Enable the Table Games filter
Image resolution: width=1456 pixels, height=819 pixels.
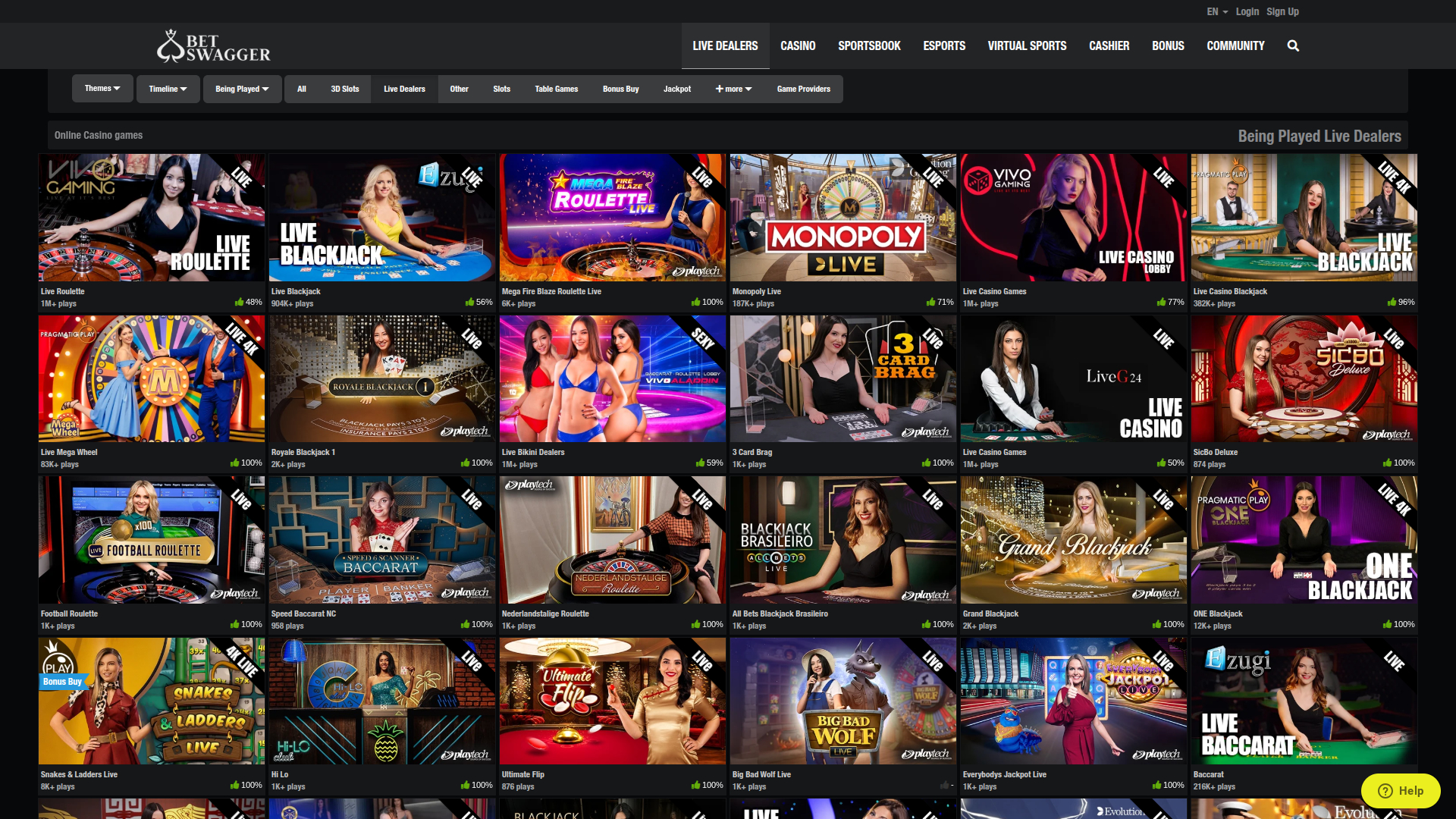556,89
